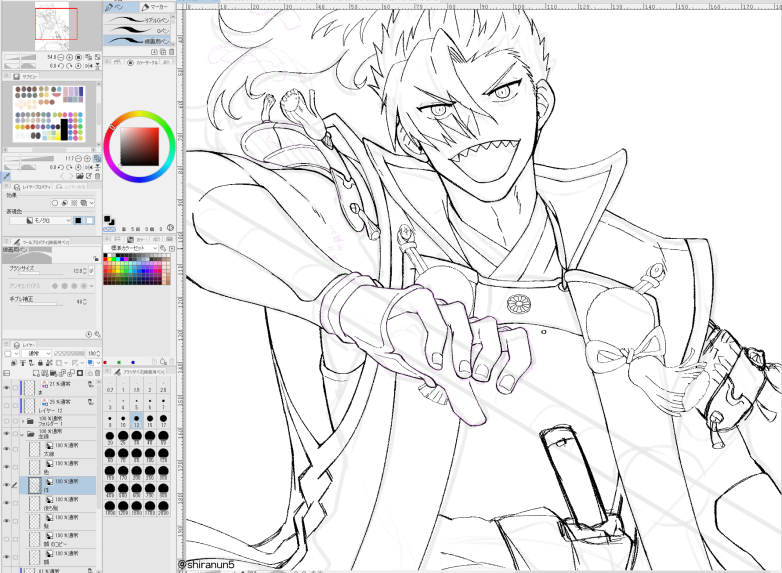Show the hidden layer レイヤー 12
The height and width of the screenshot is (573, 782).
pos(6,406)
